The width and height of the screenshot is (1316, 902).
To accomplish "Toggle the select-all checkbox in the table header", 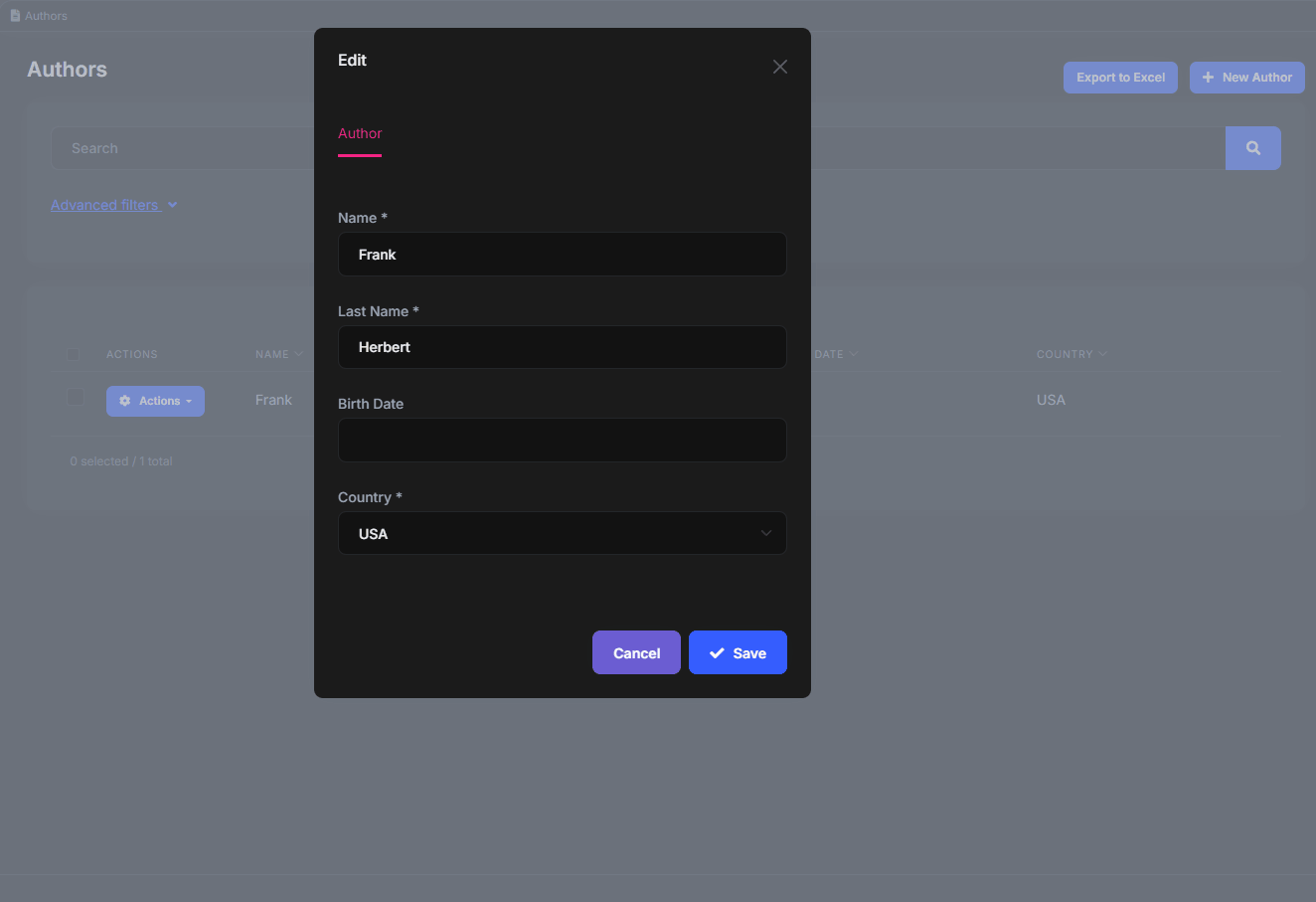I will click(x=74, y=354).
